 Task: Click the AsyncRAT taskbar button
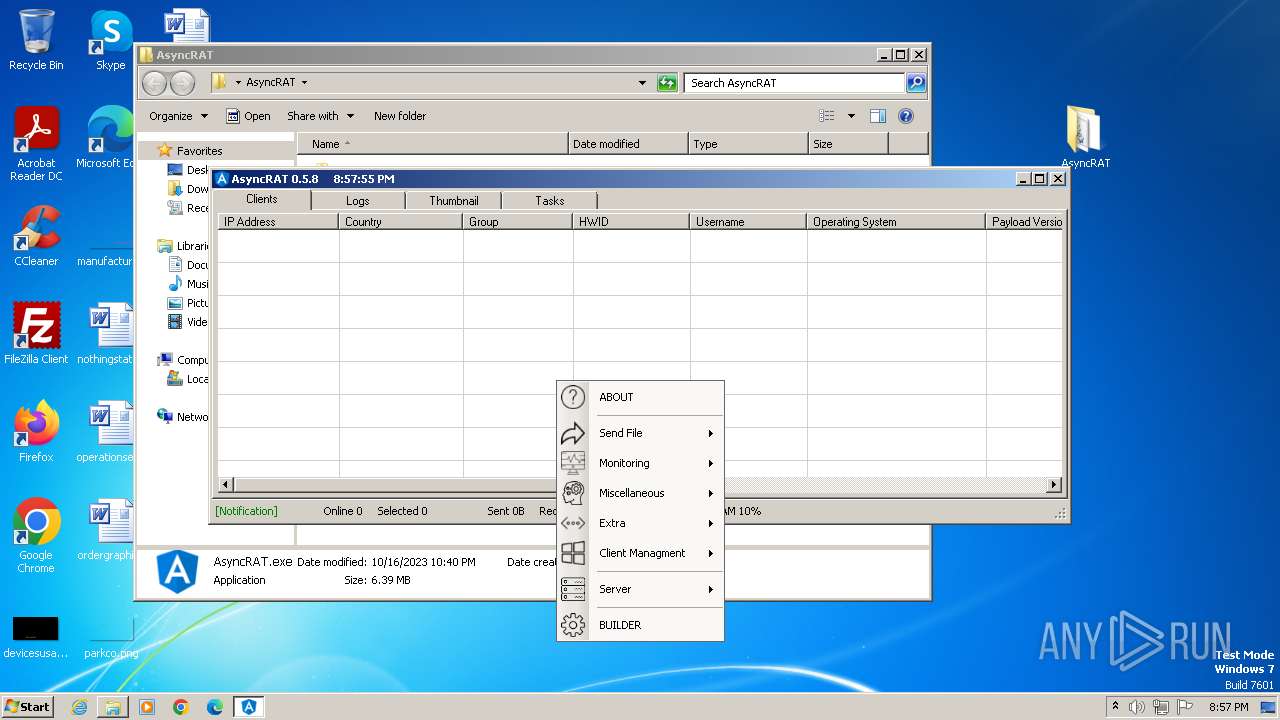(249, 707)
